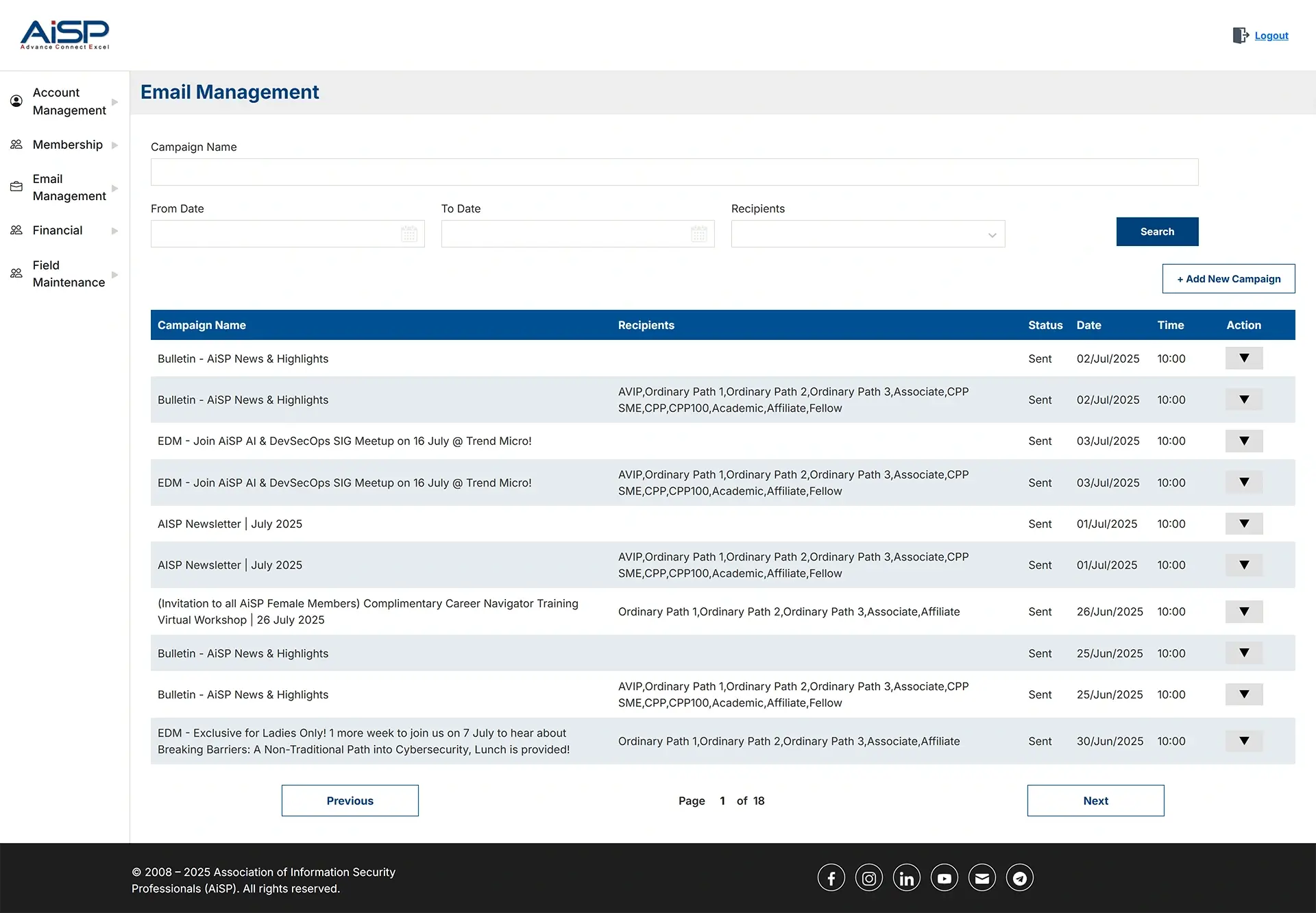
Task: Open the Instagram footer icon
Action: (x=868, y=878)
